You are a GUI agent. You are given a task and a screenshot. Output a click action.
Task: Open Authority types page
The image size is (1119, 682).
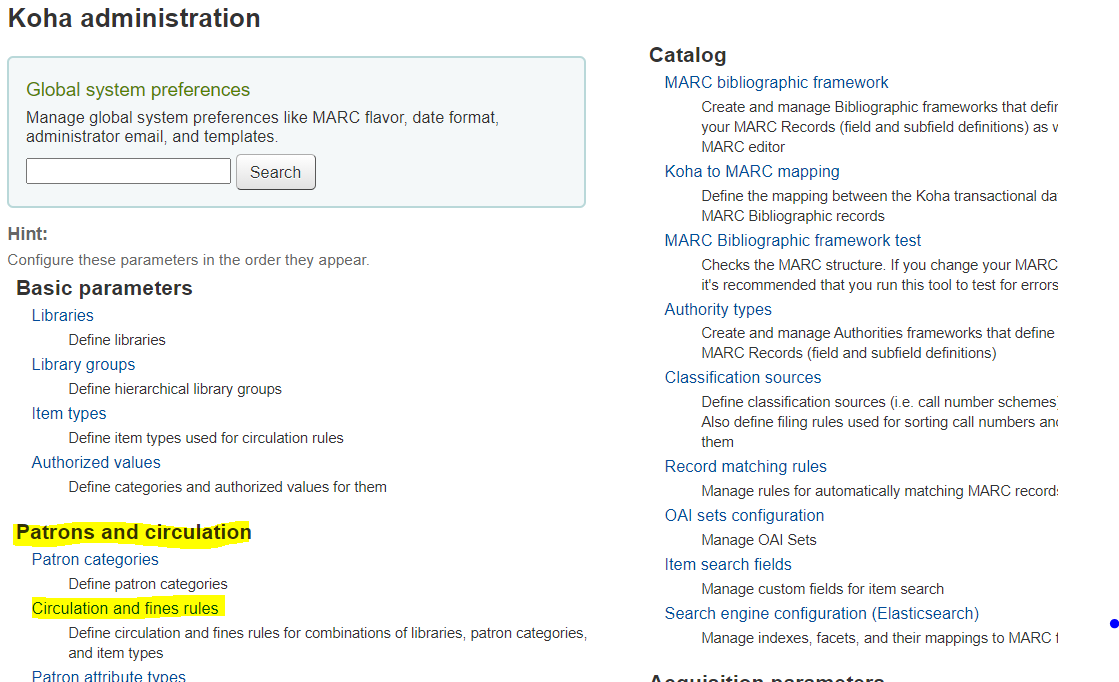pos(718,310)
